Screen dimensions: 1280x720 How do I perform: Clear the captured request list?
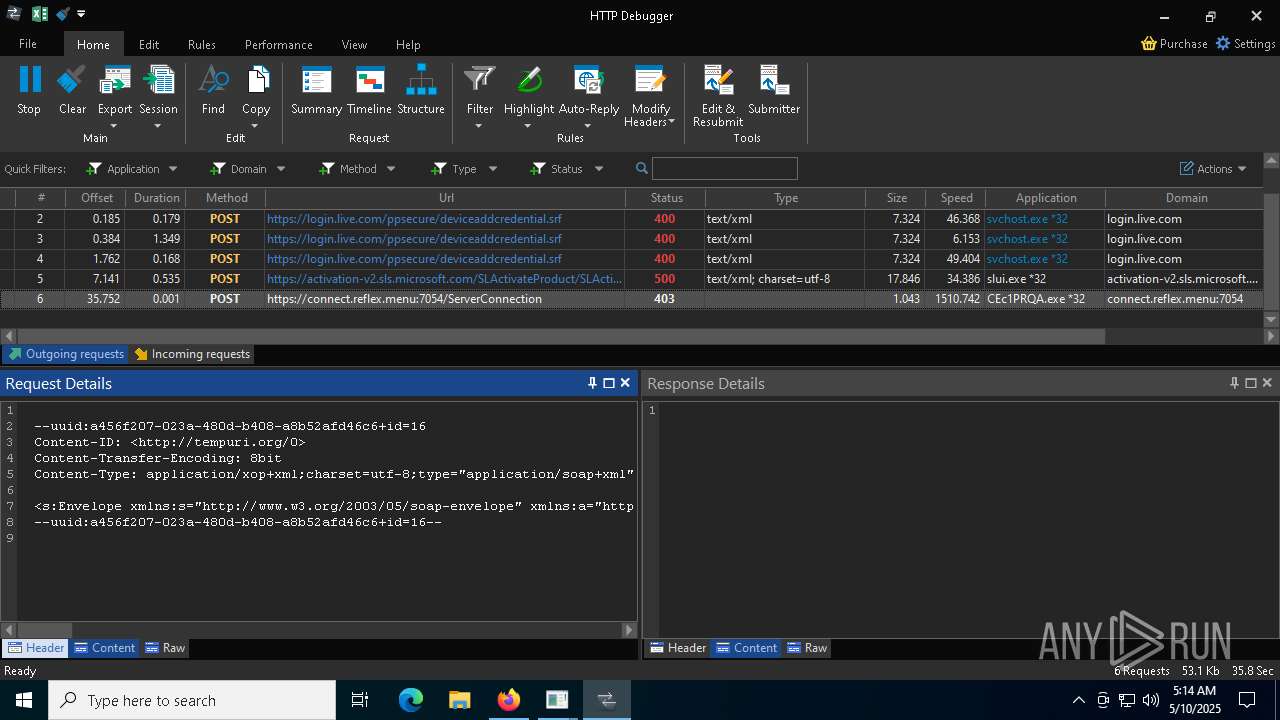[72, 89]
